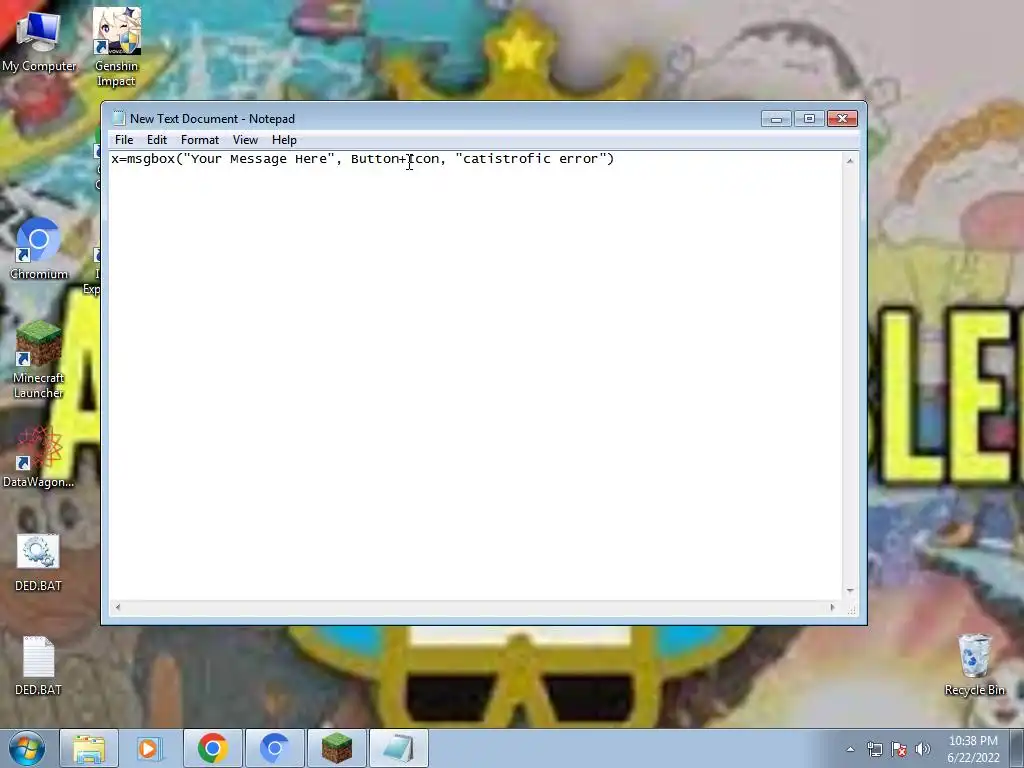Open Minecraft from the taskbar
The width and height of the screenshot is (1024, 768).
(337, 748)
